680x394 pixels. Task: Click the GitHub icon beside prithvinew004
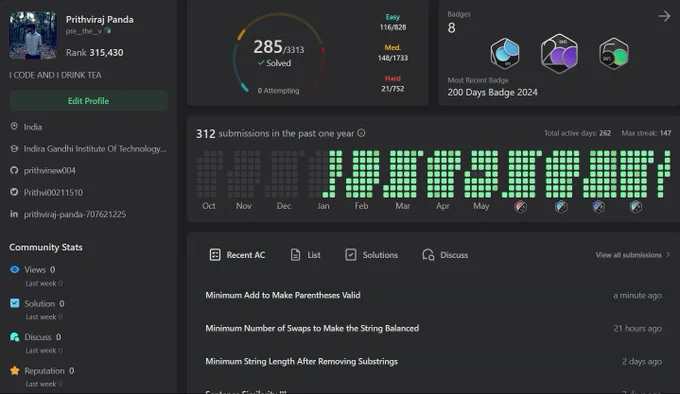14,170
